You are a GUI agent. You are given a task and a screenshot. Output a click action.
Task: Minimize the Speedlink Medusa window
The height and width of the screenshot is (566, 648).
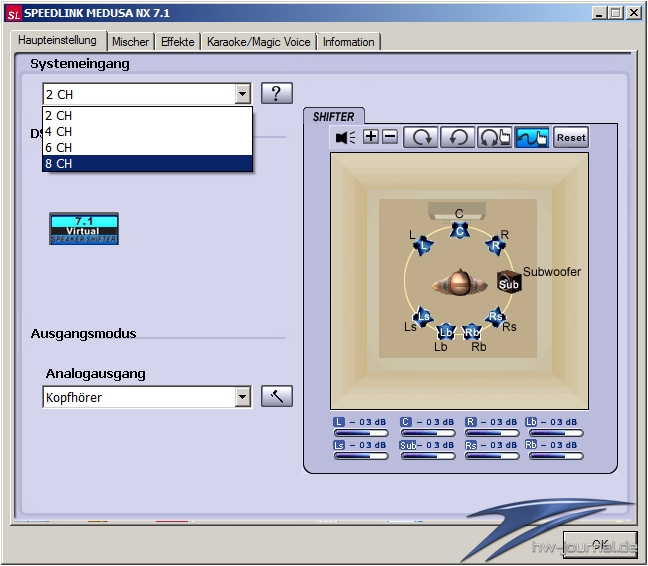click(599, 13)
